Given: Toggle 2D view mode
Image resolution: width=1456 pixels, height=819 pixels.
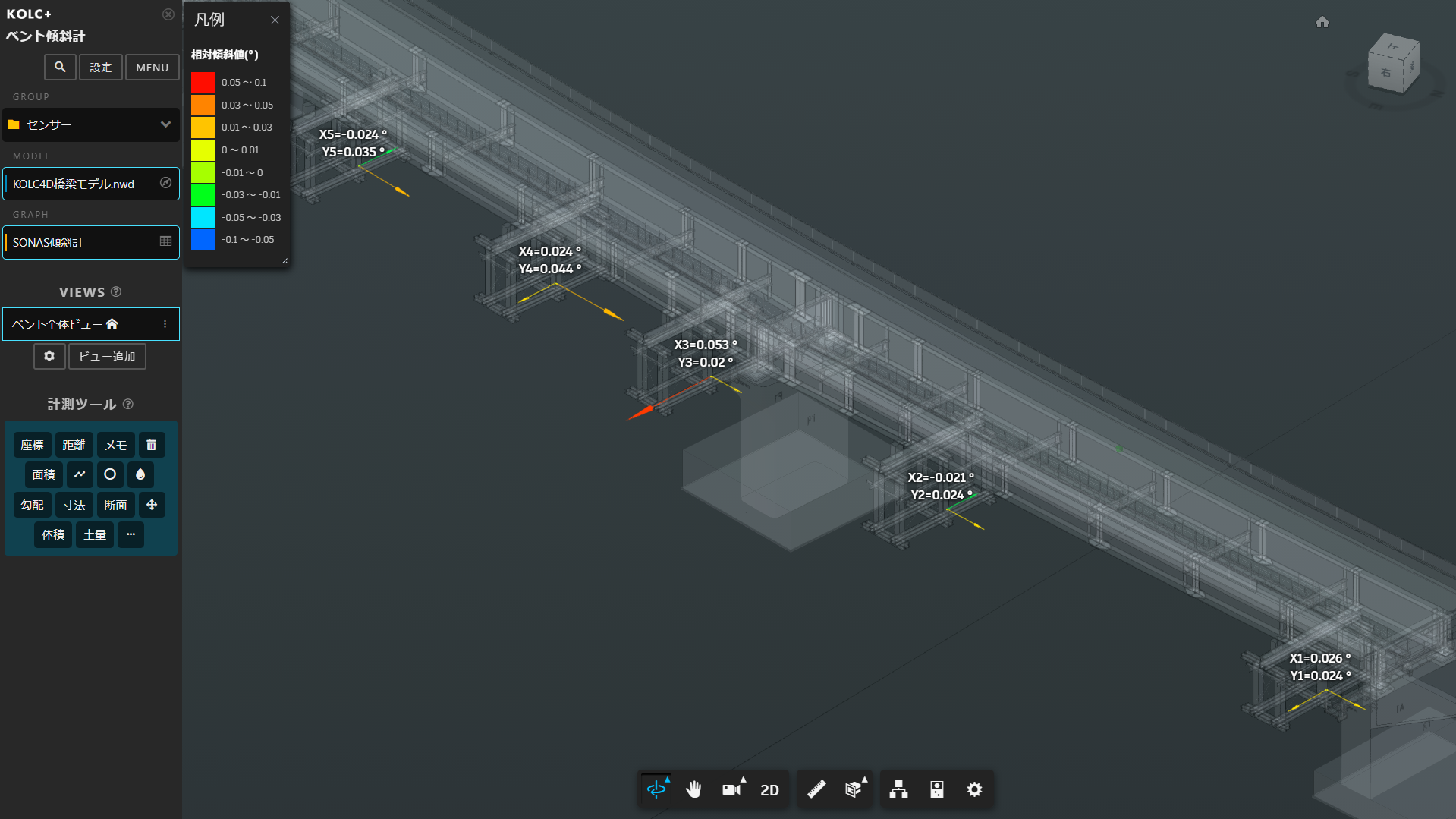Looking at the screenshot, I should pyautogui.click(x=769, y=789).
